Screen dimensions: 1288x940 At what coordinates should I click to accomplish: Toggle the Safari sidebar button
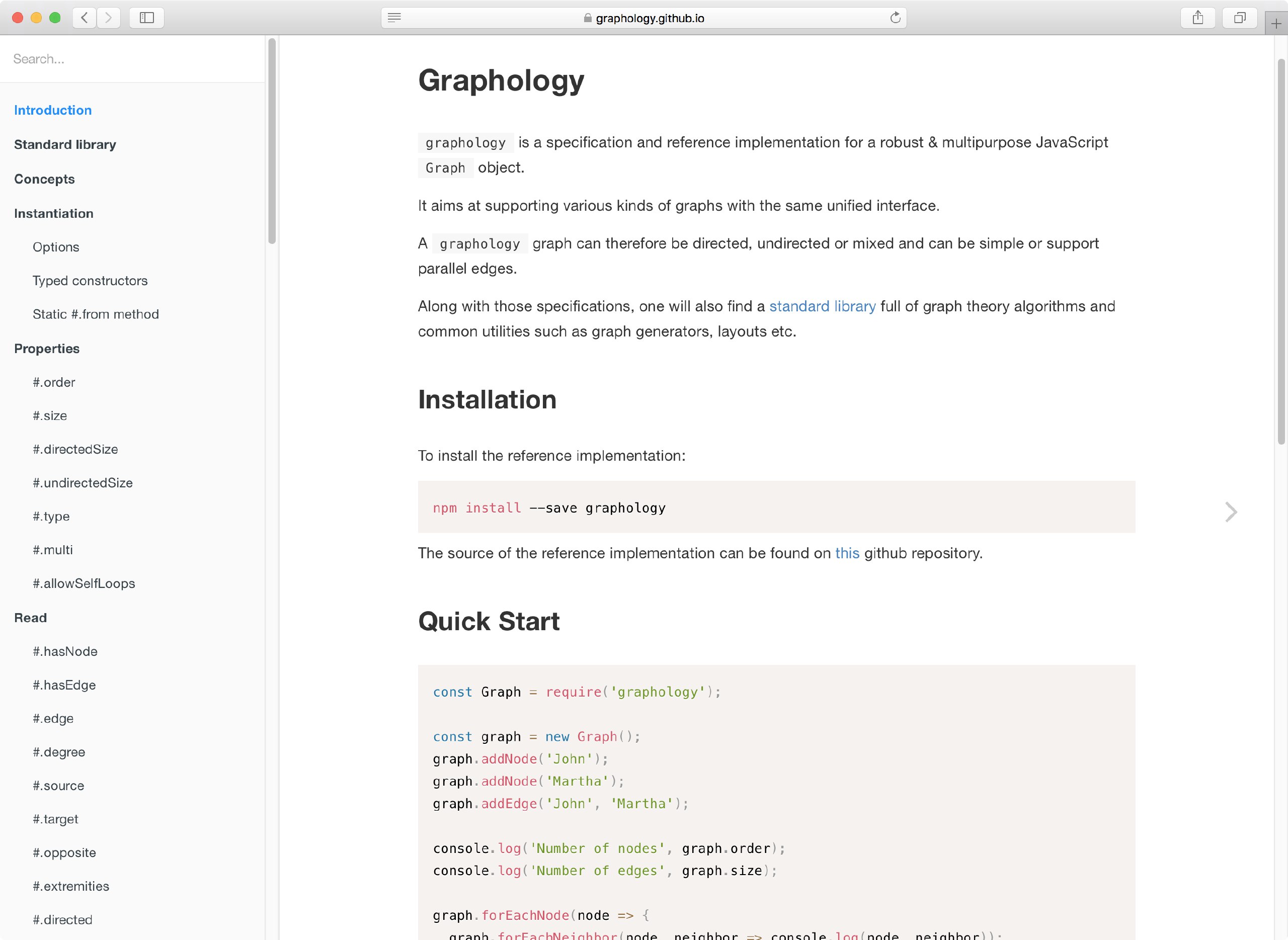147,18
